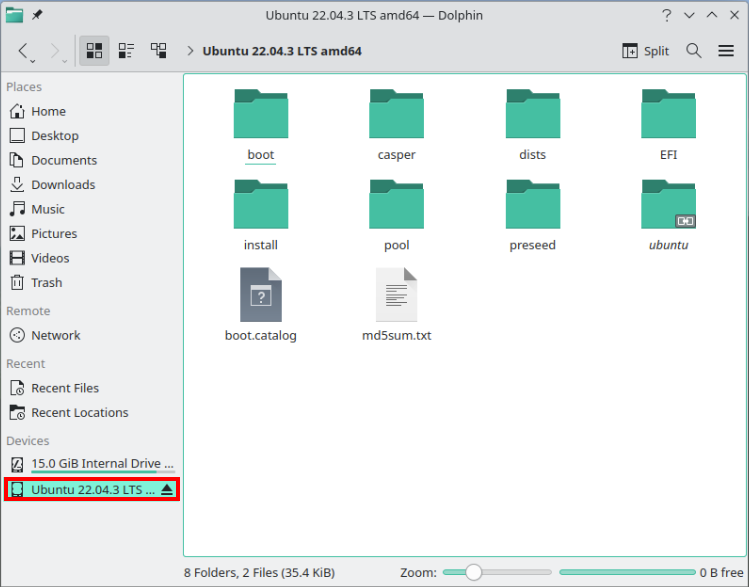The height and width of the screenshot is (587, 749).
Task: Select the install folder
Action: tap(261, 216)
